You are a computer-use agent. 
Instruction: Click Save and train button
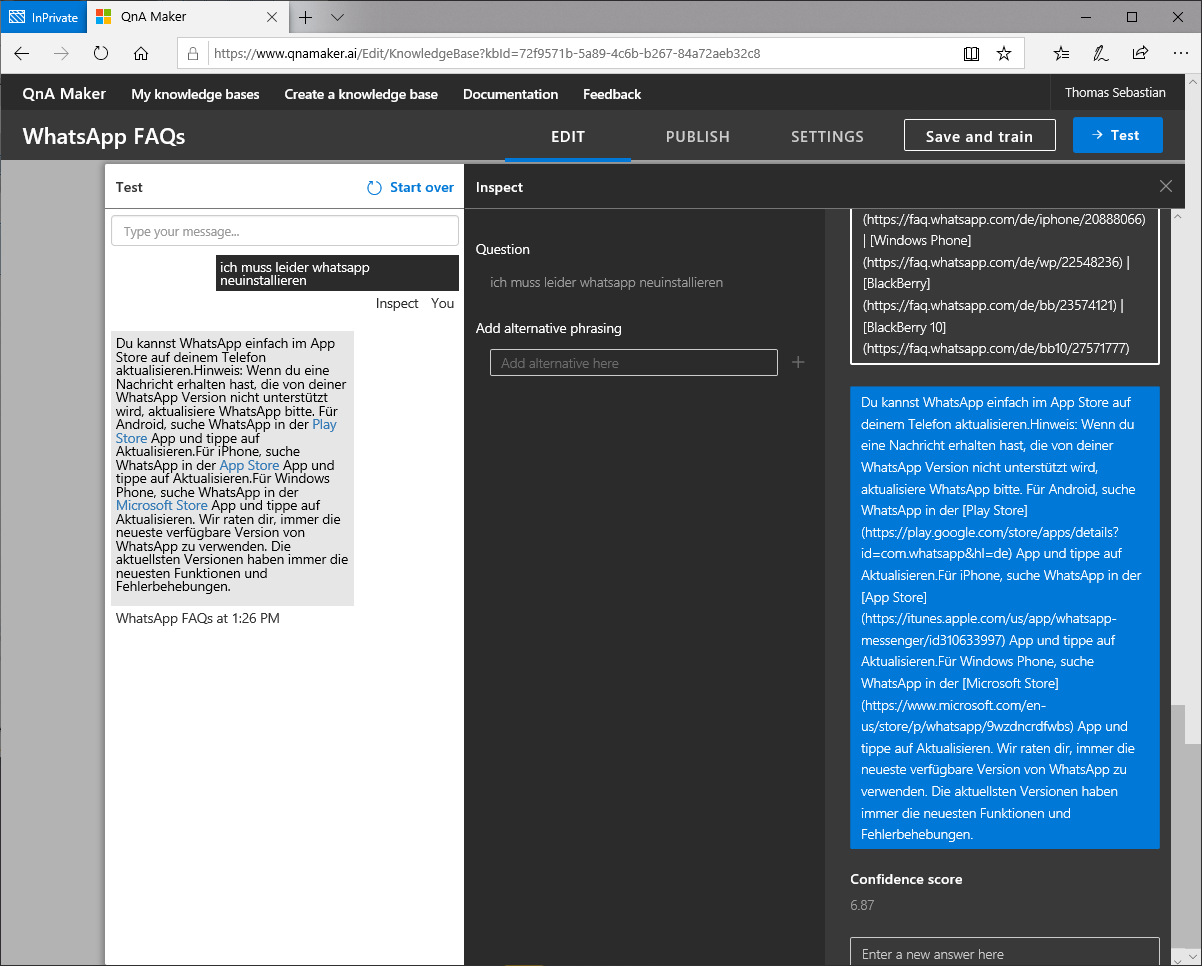(x=979, y=136)
